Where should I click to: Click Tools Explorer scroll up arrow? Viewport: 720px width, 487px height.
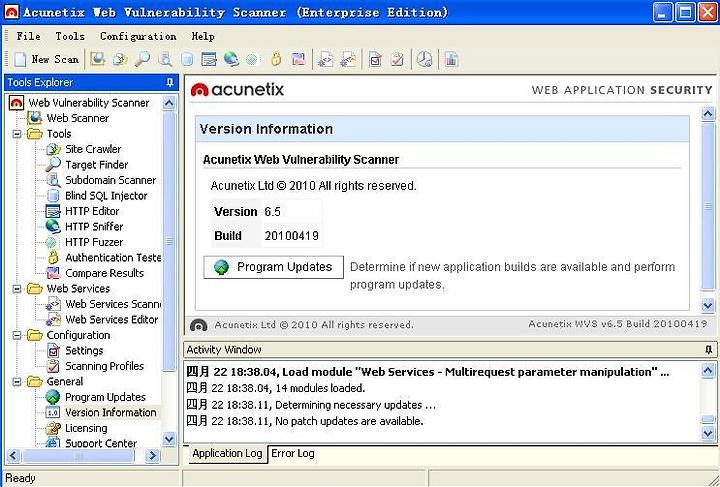click(169, 103)
